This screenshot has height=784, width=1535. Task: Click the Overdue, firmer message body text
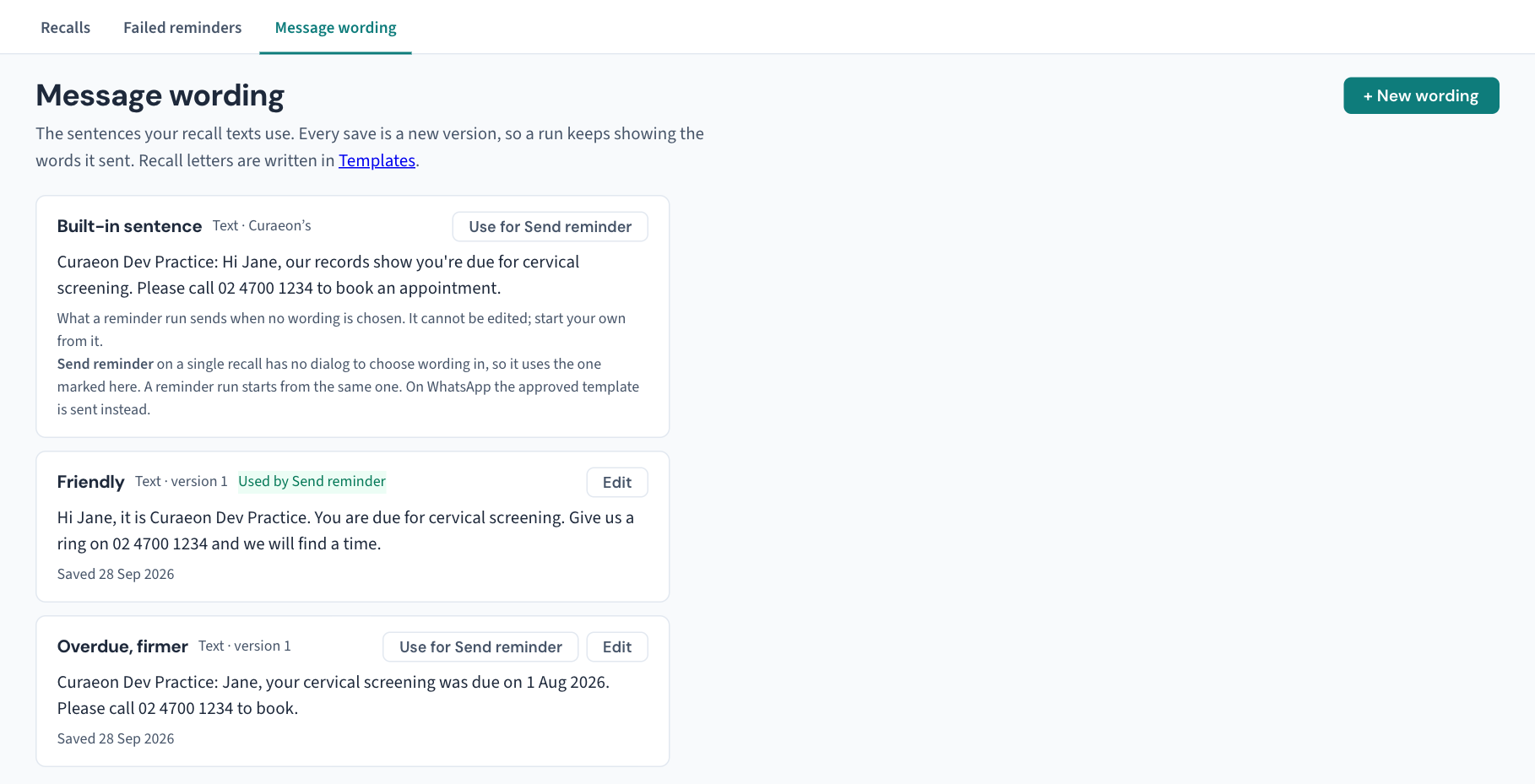[334, 695]
